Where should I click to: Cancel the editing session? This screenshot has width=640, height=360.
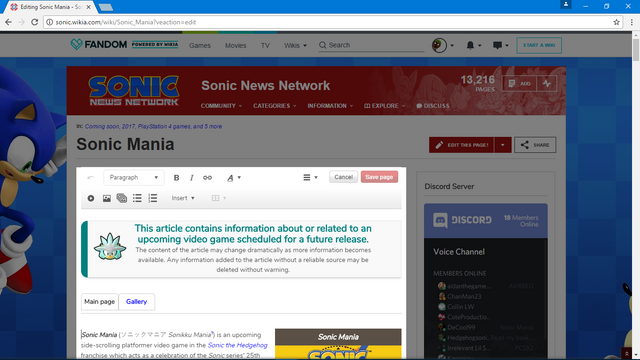(x=343, y=177)
